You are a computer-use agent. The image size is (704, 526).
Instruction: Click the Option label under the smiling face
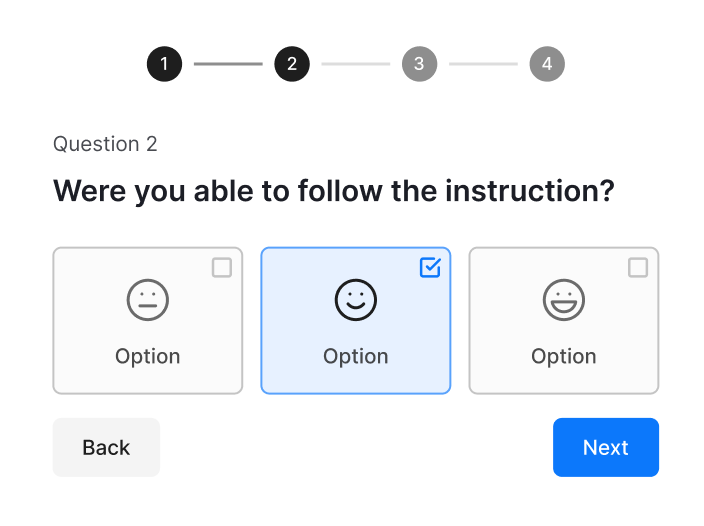pyautogui.click(x=355, y=356)
